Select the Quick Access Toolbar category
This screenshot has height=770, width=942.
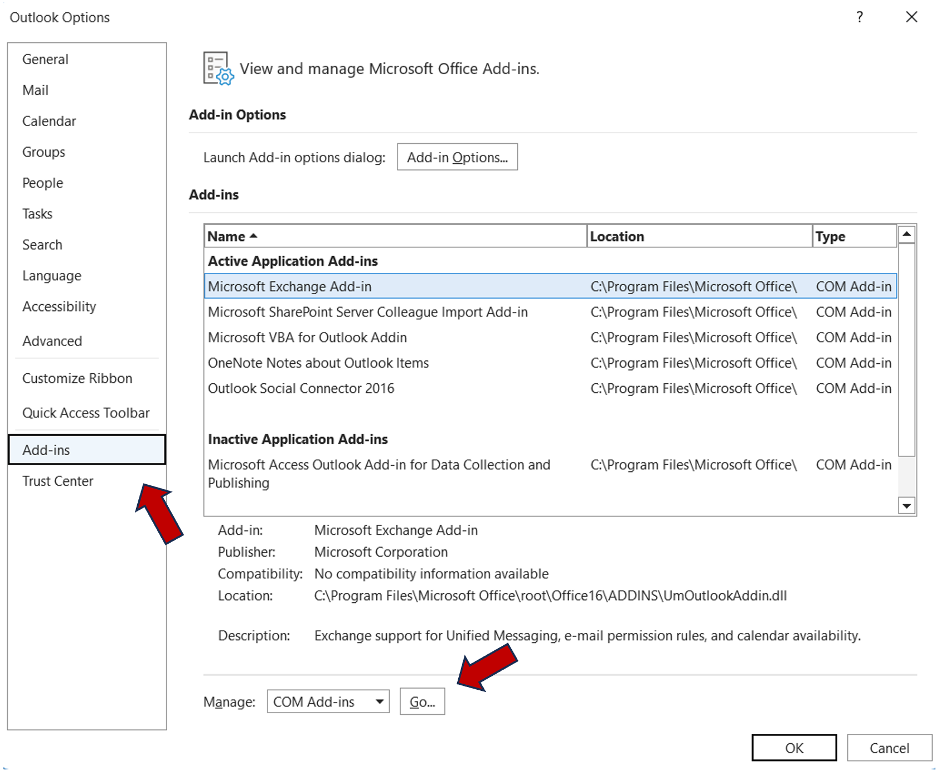coord(86,413)
